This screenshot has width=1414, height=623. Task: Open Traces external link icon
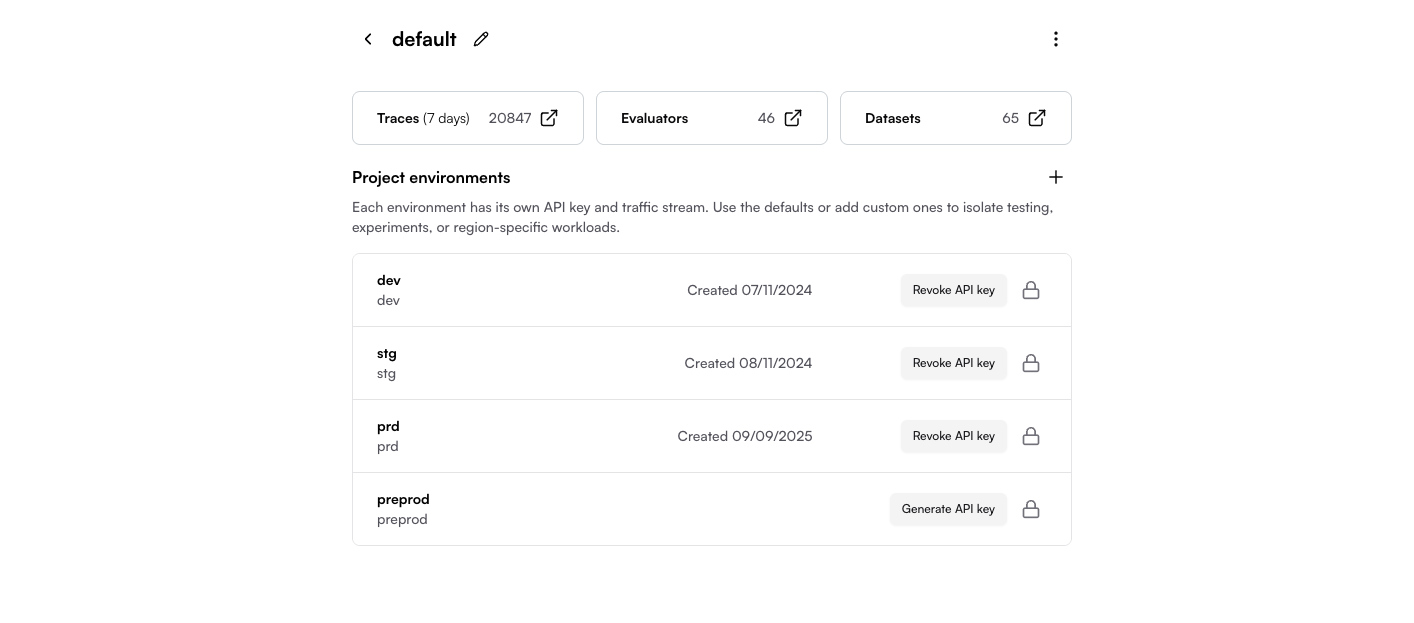click(549, 118)
